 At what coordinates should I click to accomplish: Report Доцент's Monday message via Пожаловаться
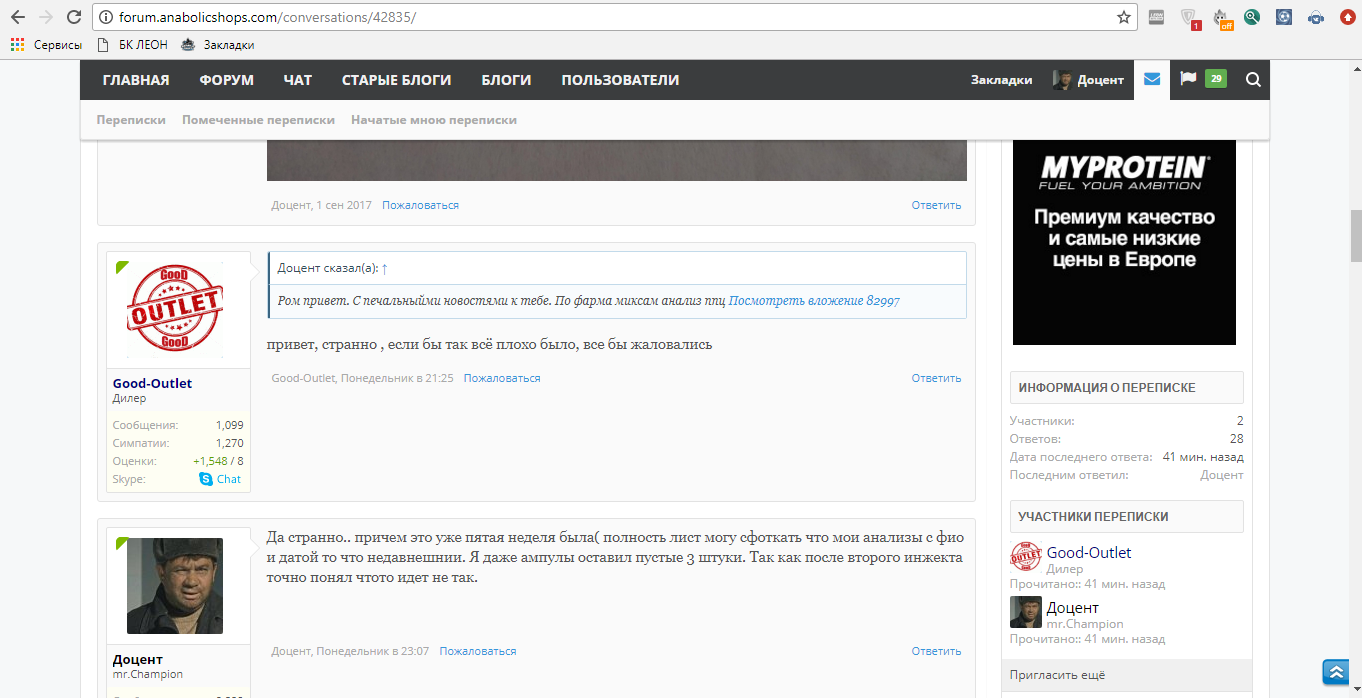(x=478, y=651)
